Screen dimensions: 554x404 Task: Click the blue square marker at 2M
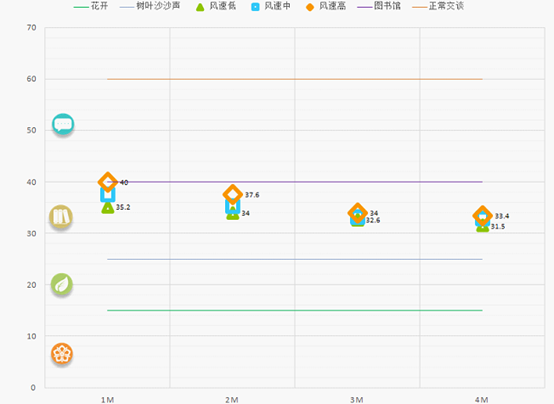tap(232, 207)
